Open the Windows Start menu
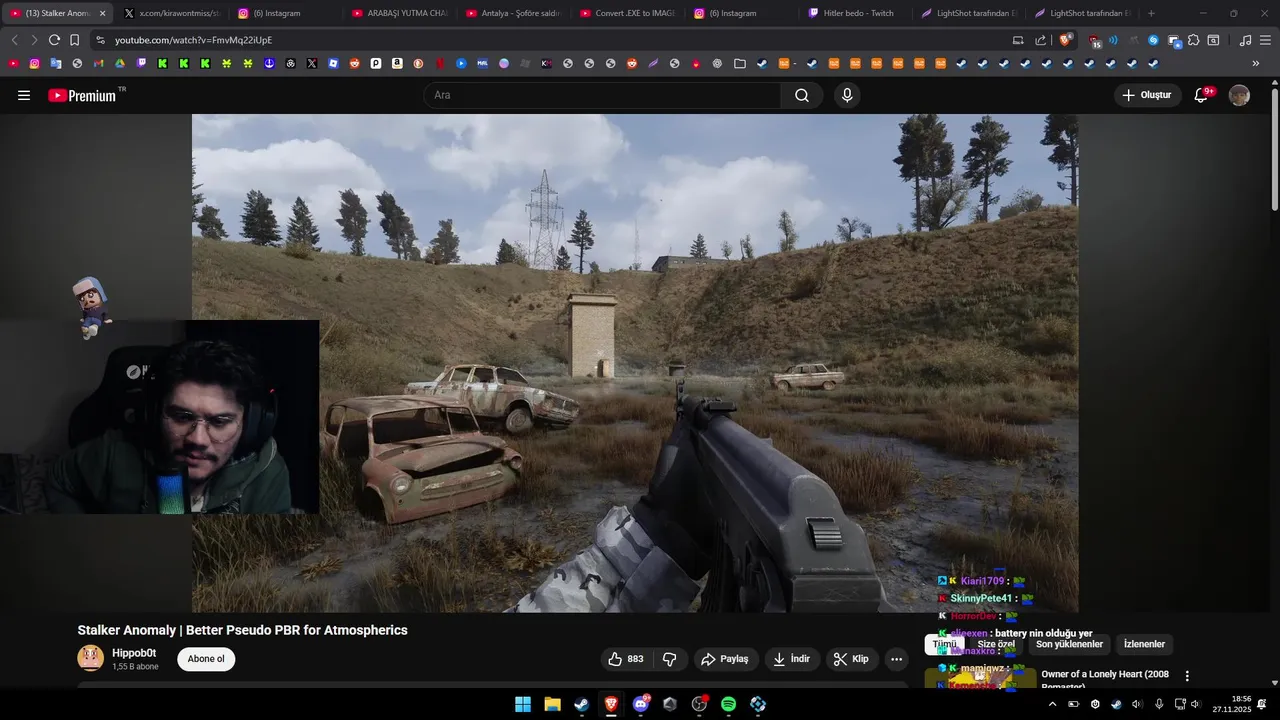Image resolution: width=1280 pixels, height=720 pixels. (x=523, y=704)
